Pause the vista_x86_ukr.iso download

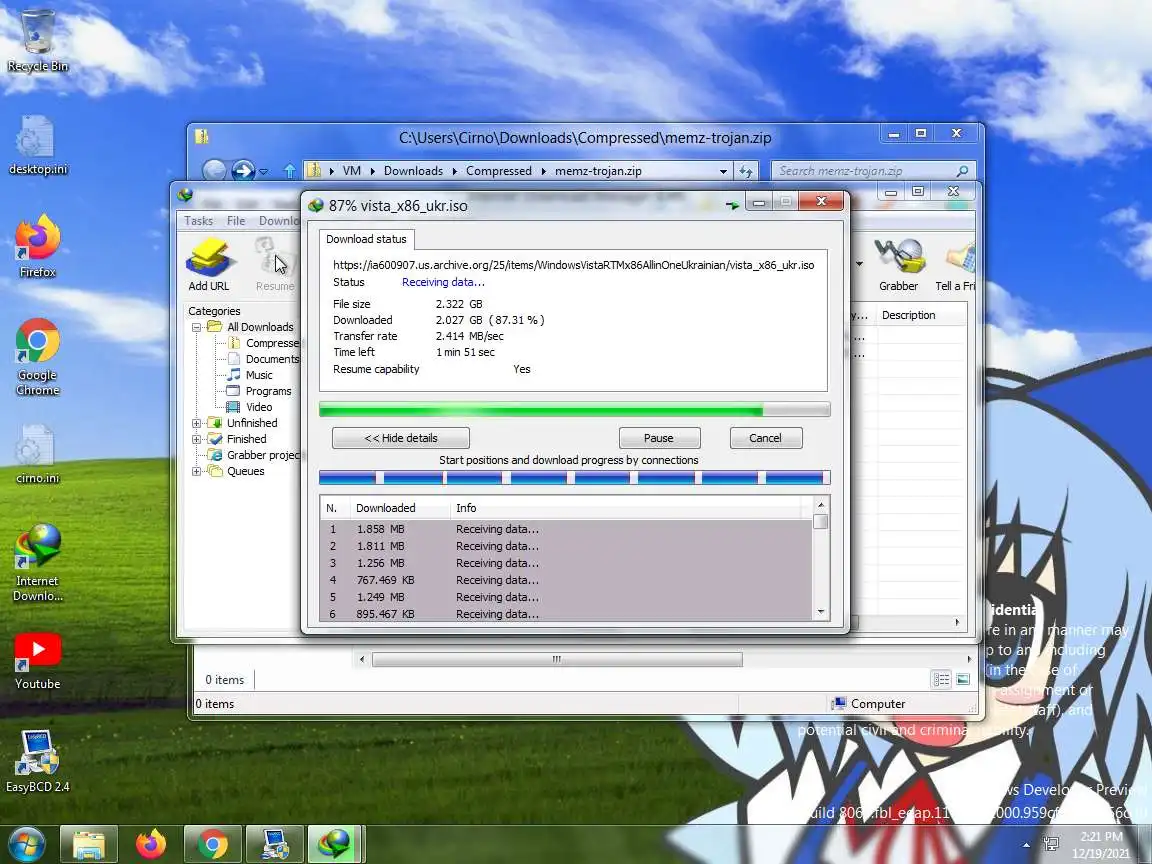(x=659, y=438)
